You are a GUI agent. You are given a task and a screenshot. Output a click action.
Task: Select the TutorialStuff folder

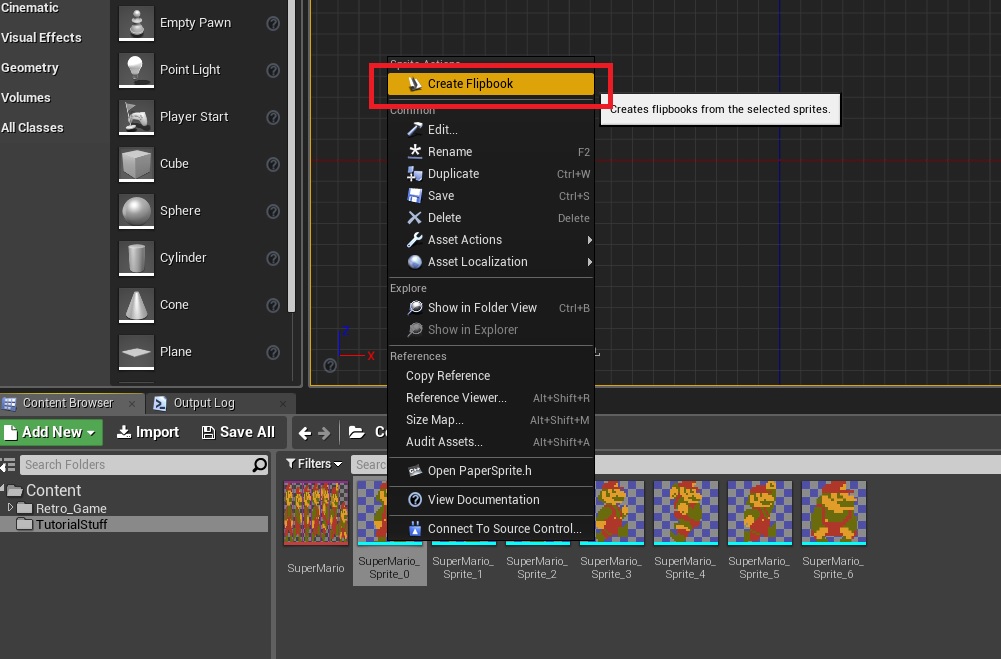(71, 524)
